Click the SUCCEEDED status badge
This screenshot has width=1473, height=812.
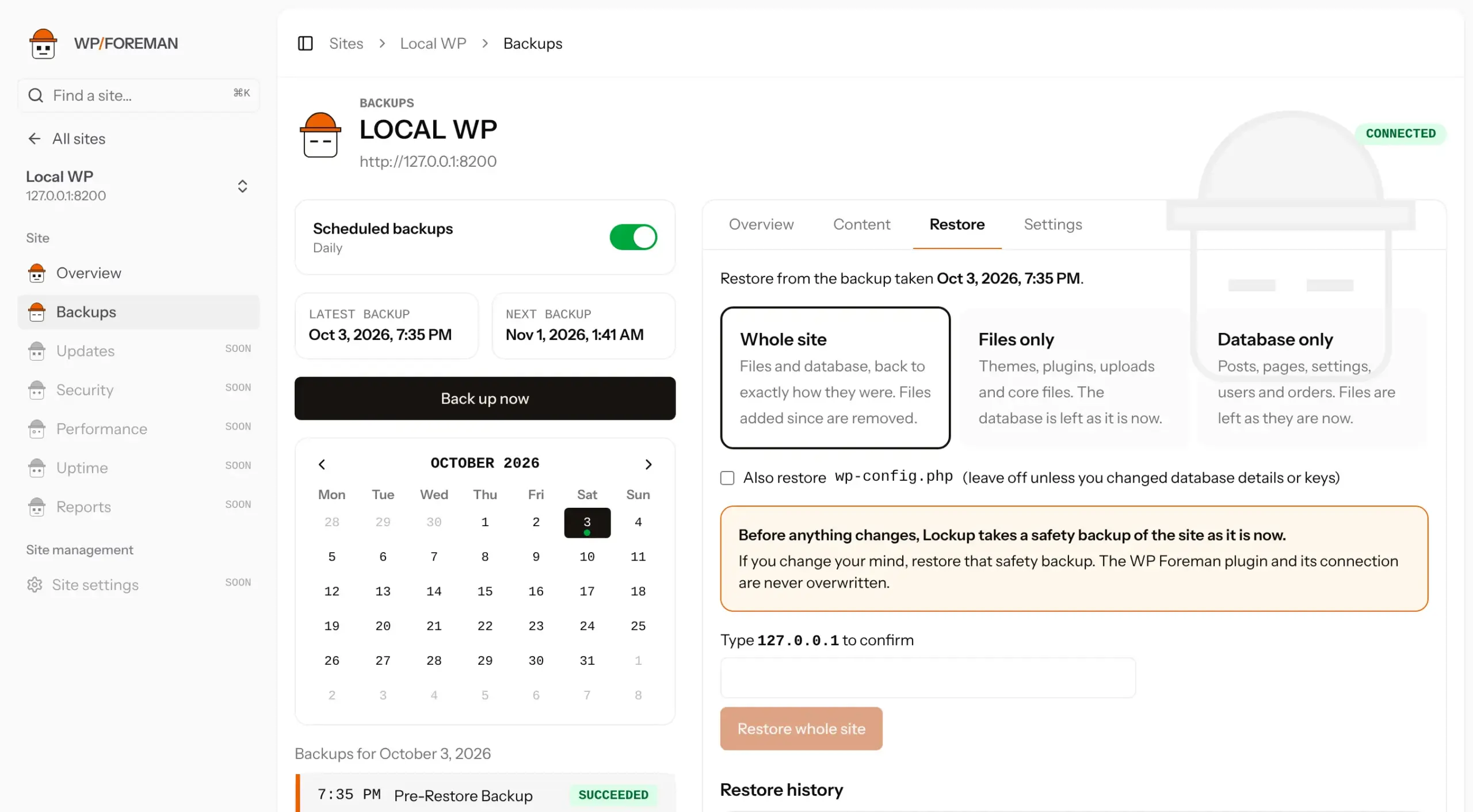click(x=613, y=795)
